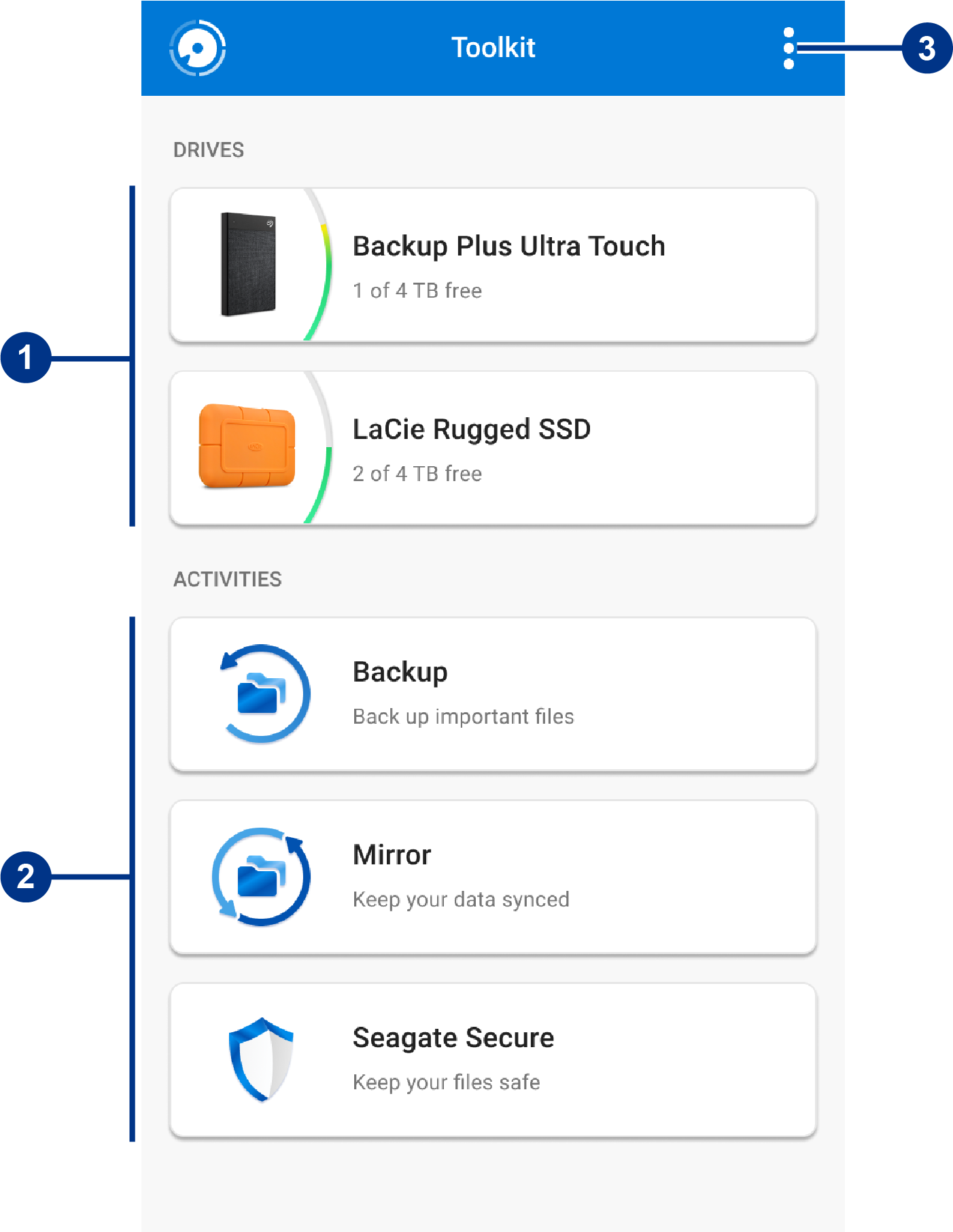Click the Toolkit header title

(x=493, y=48)
